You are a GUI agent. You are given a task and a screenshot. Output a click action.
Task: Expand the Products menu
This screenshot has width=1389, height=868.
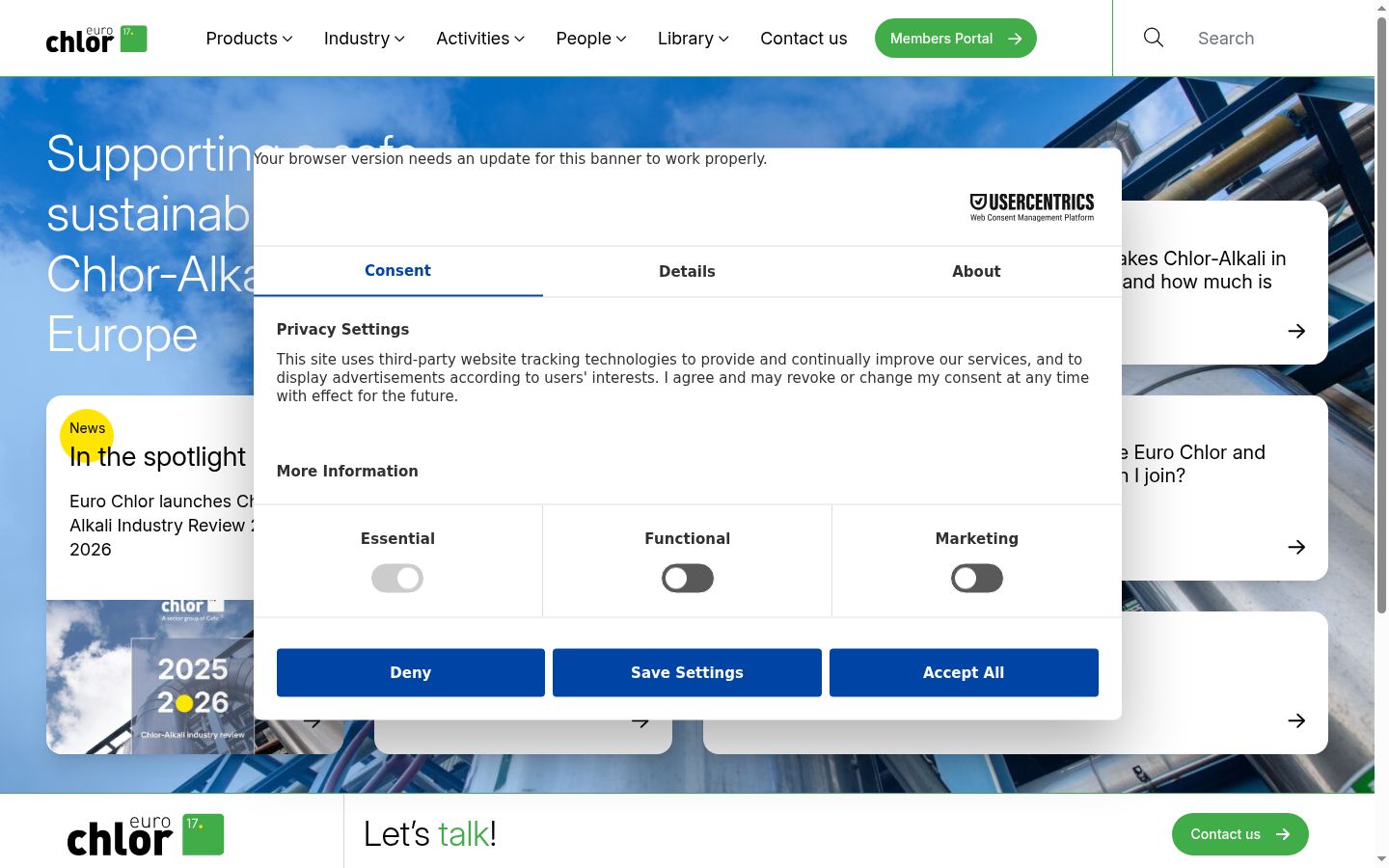coord(249,39)
